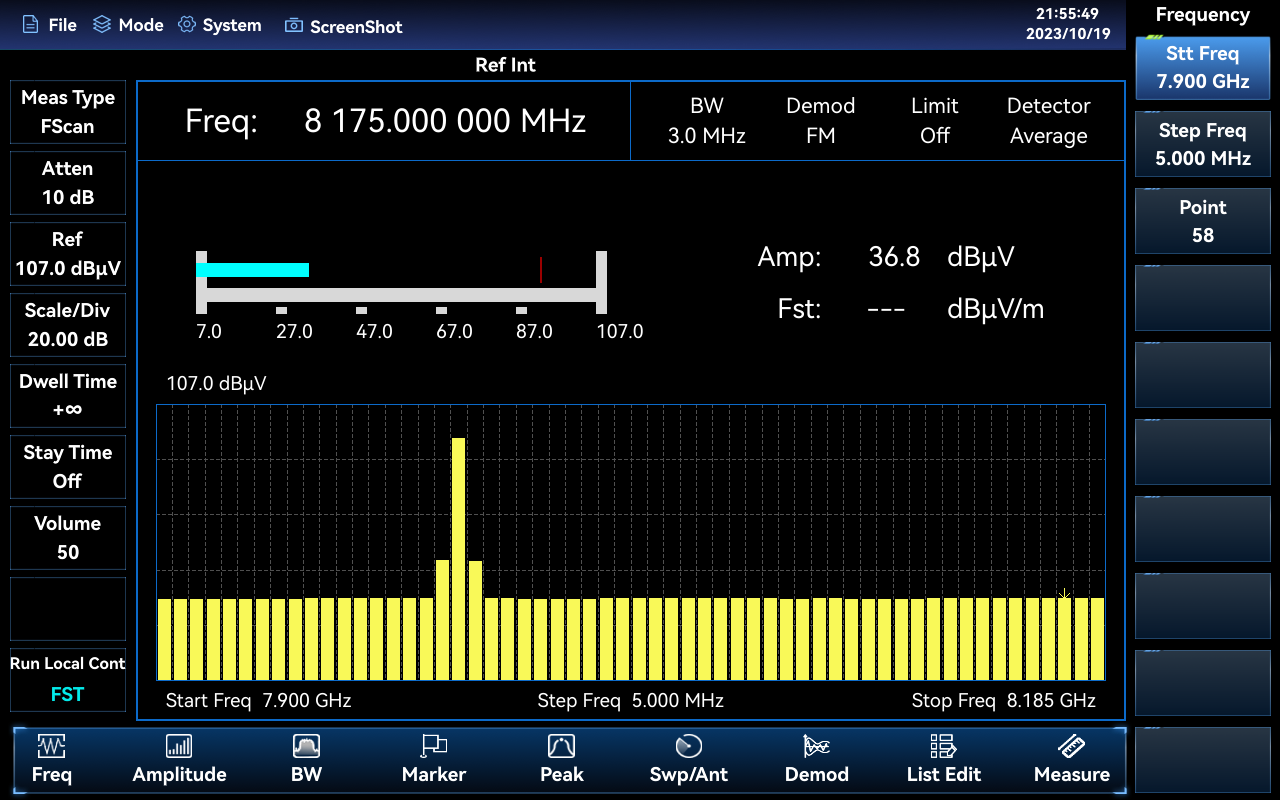Take a capture with the ScreenShot button

point(344,26)
